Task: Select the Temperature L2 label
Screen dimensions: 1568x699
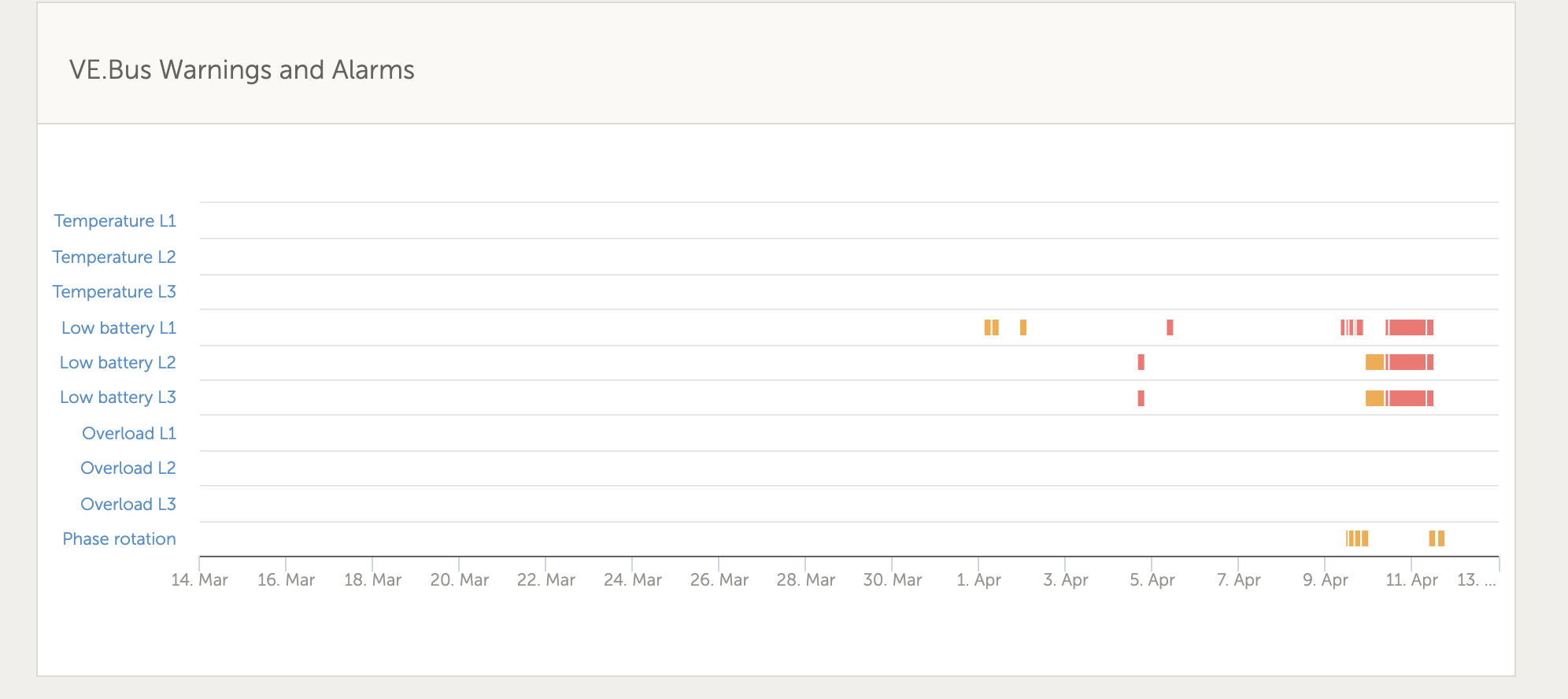Action: click(114, 257)
